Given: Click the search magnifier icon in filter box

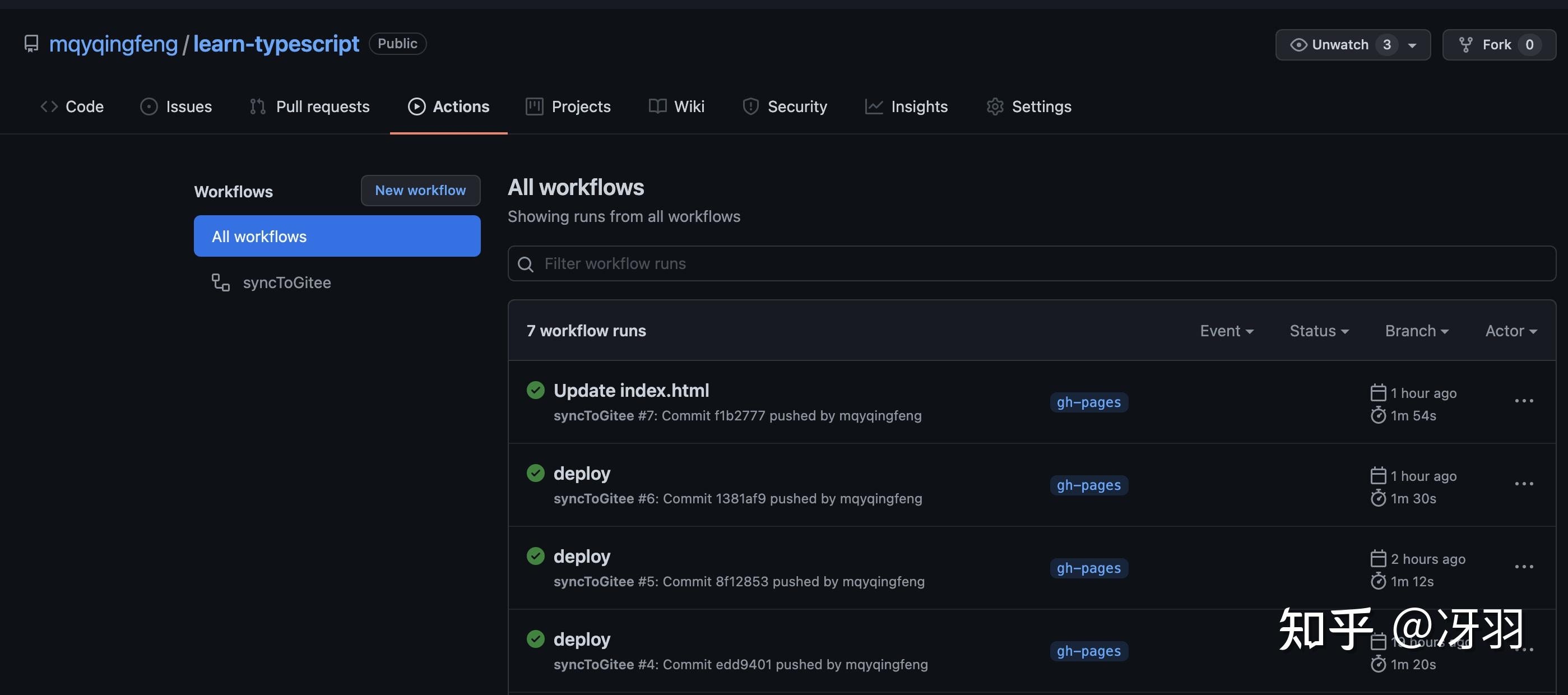Looking at the screenshot, I should [x=525, y=264].
